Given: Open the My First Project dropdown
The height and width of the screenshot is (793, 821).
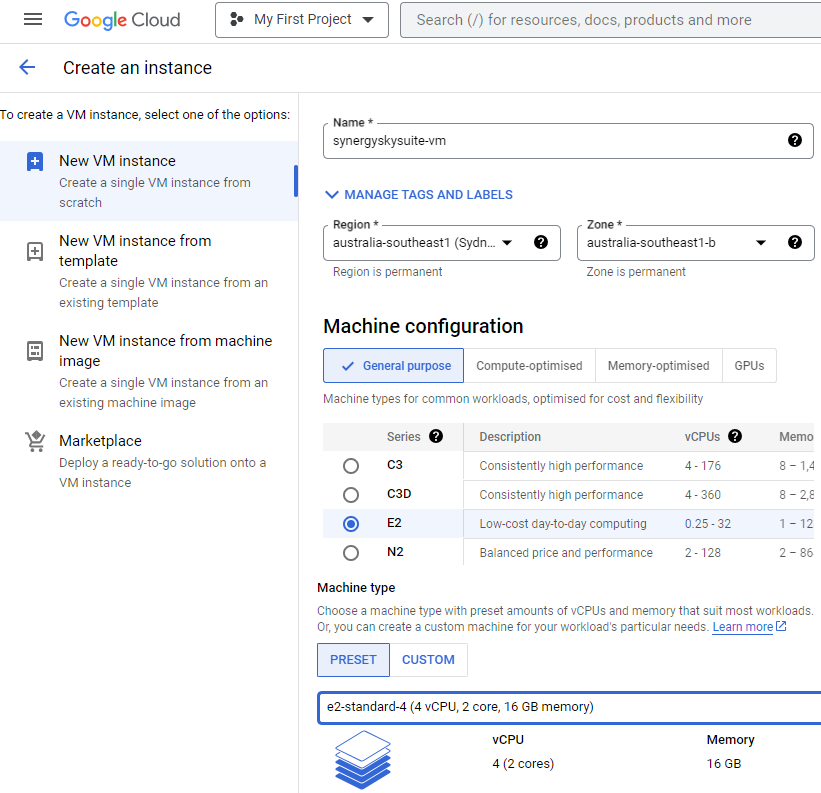Looking at the screenshot, I should click(x=302, y=20).
